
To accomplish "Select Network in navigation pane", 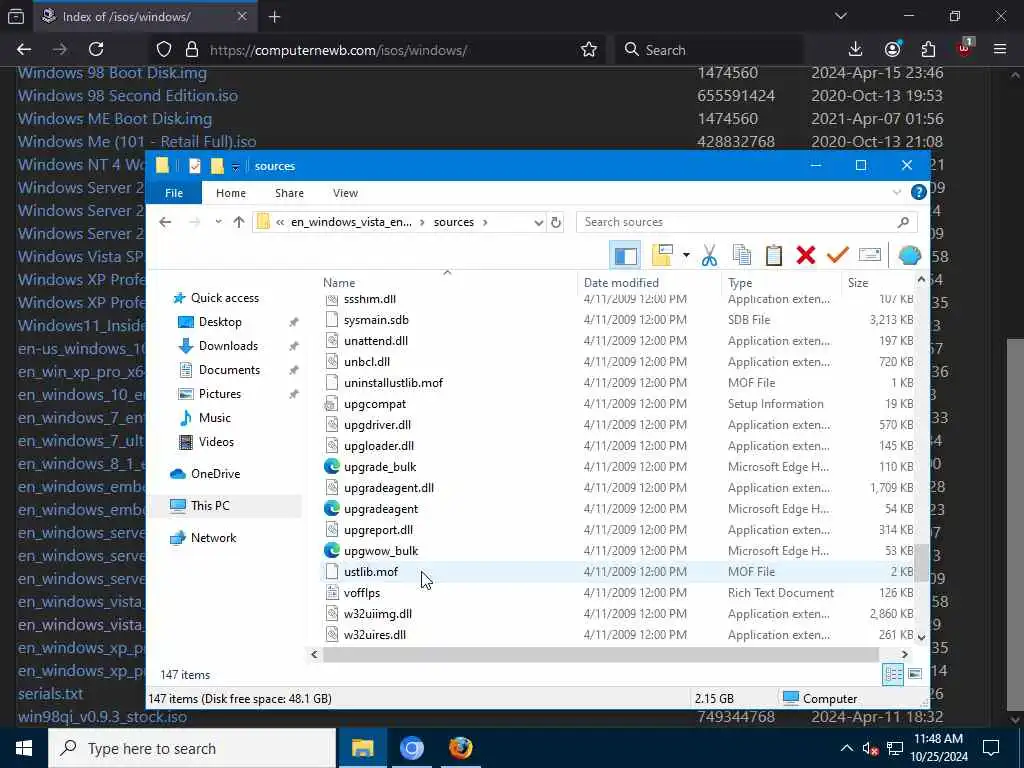I will pyautogui.click(x=214, y=538).
